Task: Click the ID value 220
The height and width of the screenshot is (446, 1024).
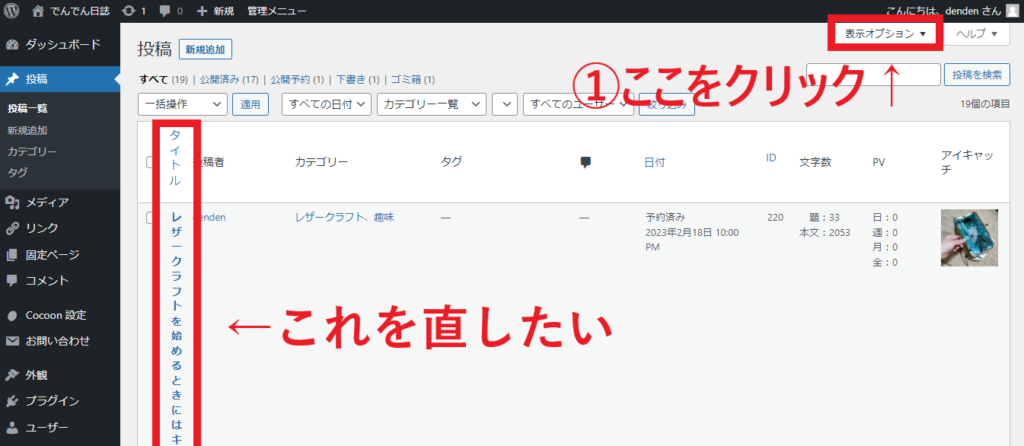Action: 775,217
